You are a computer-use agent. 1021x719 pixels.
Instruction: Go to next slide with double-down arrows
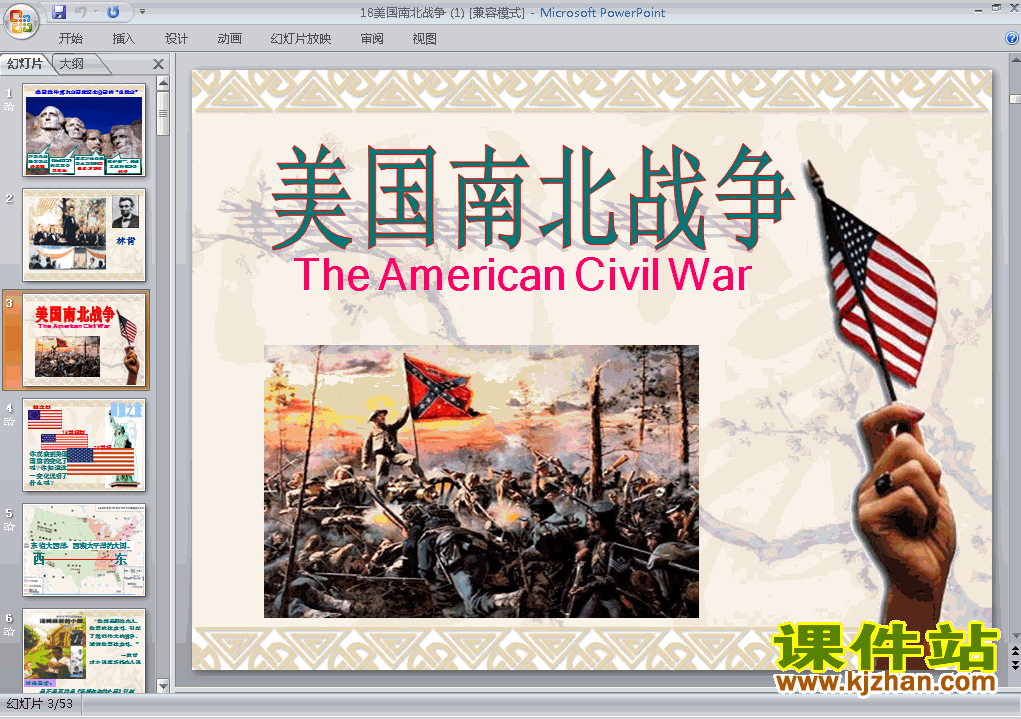(x=1015, y=665)
